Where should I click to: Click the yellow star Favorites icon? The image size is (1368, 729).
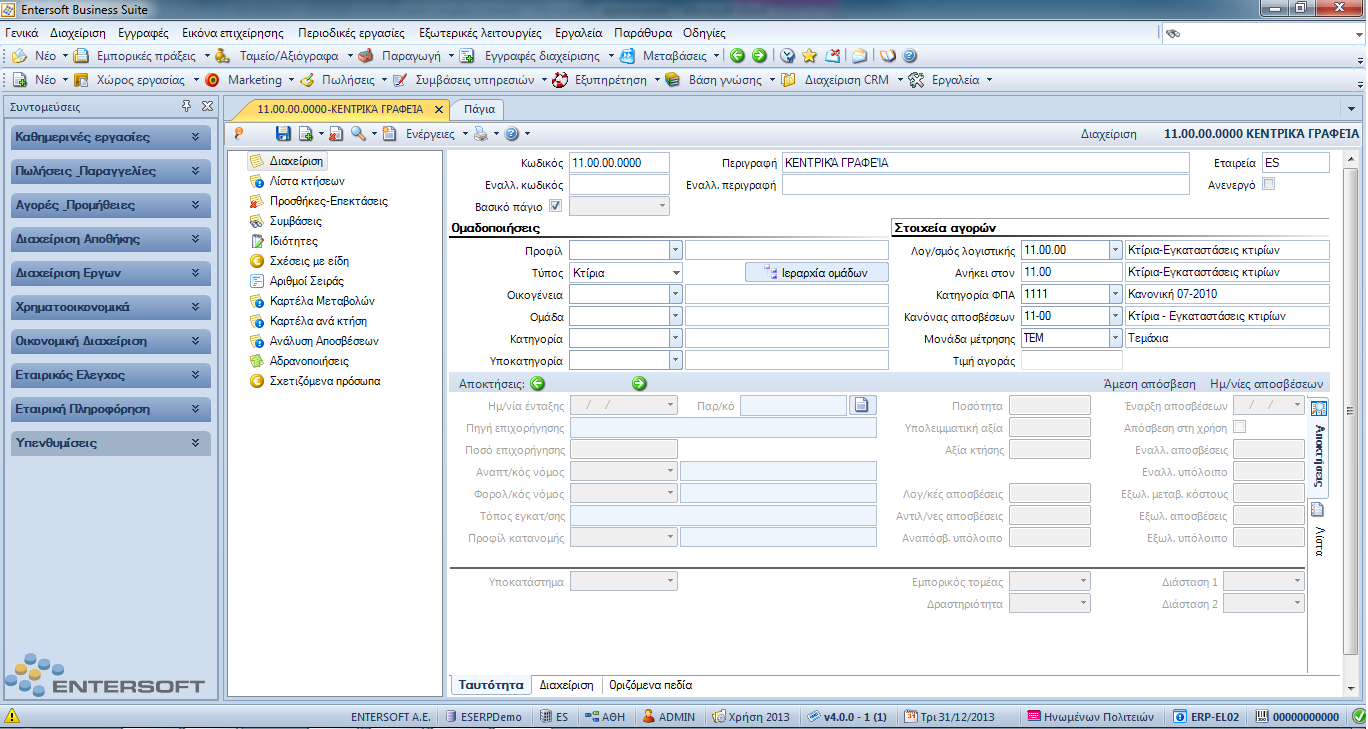click(x=809, y=56)
